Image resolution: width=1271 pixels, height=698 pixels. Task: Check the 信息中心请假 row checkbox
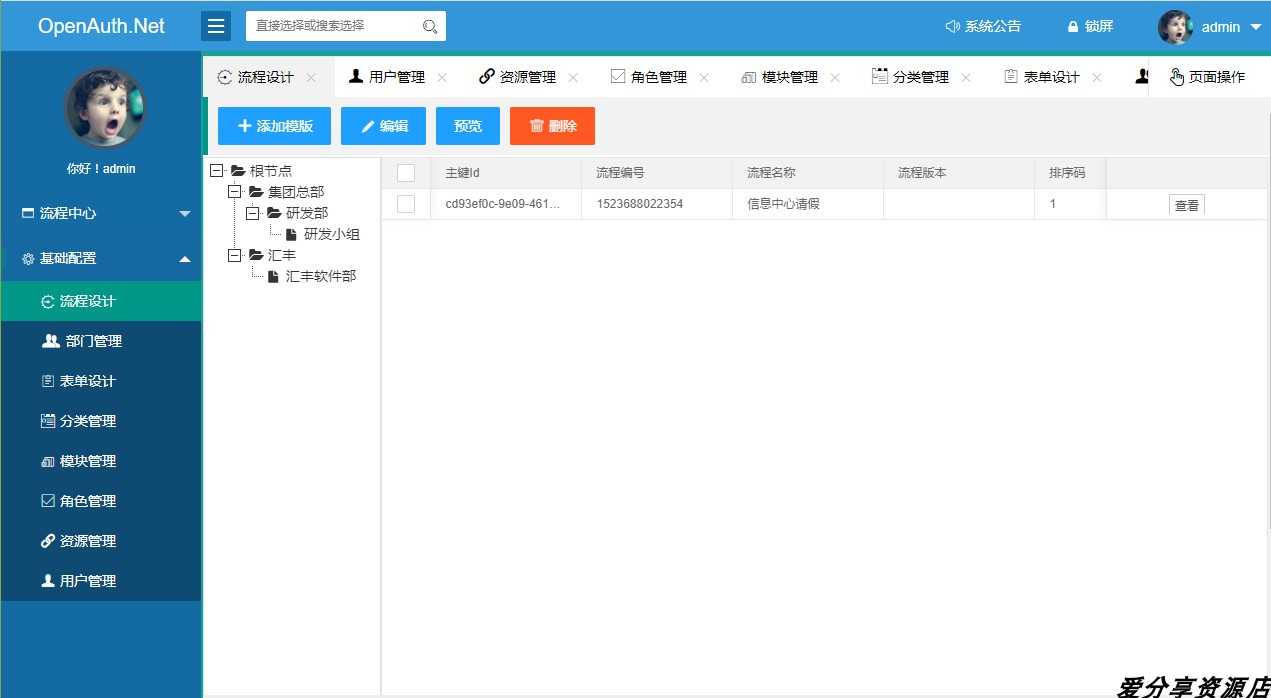tap(406, 204)
